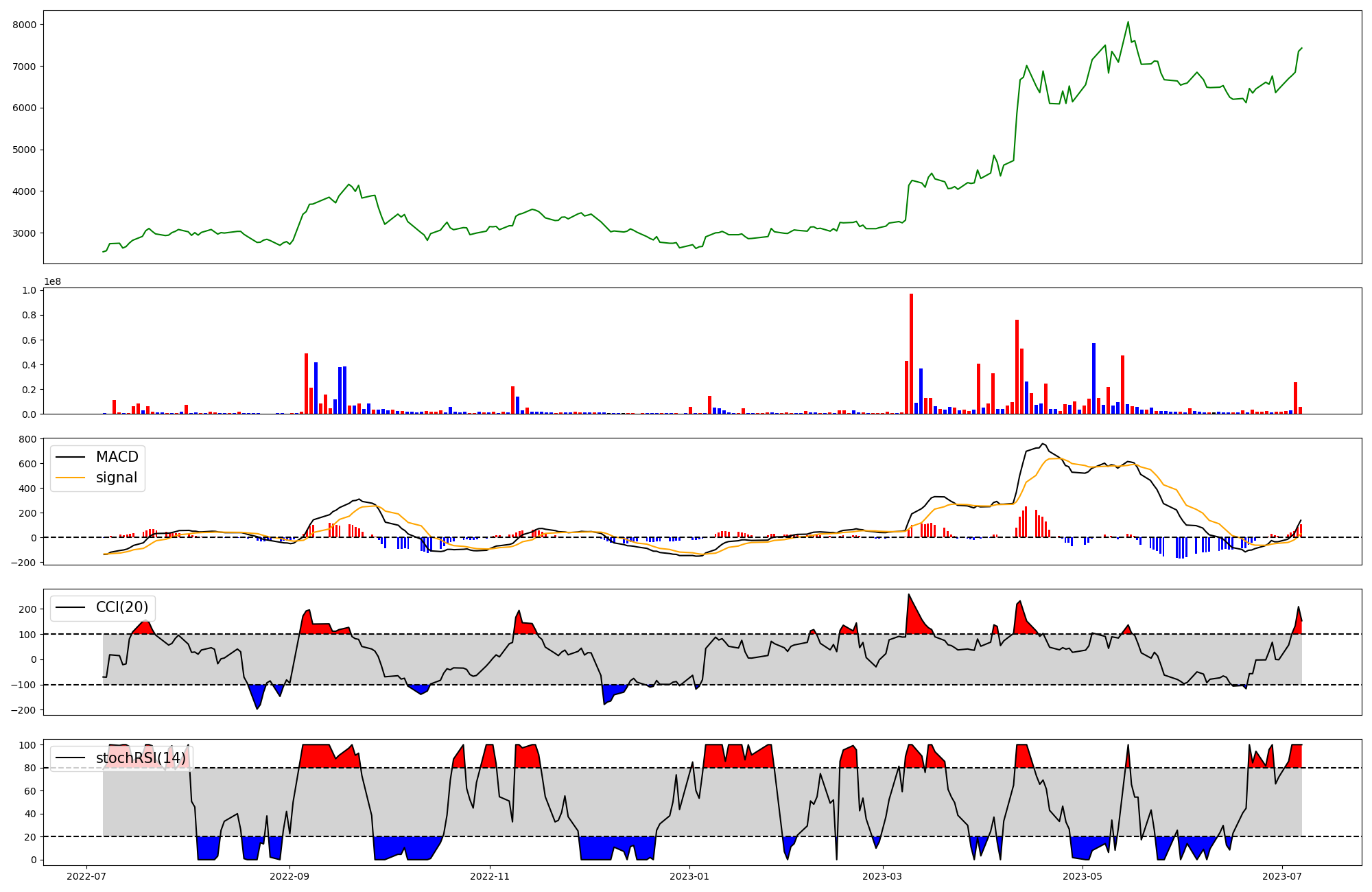Click the 2022-09 x-axis date label
1372x892 pixels.
(289, 876)
